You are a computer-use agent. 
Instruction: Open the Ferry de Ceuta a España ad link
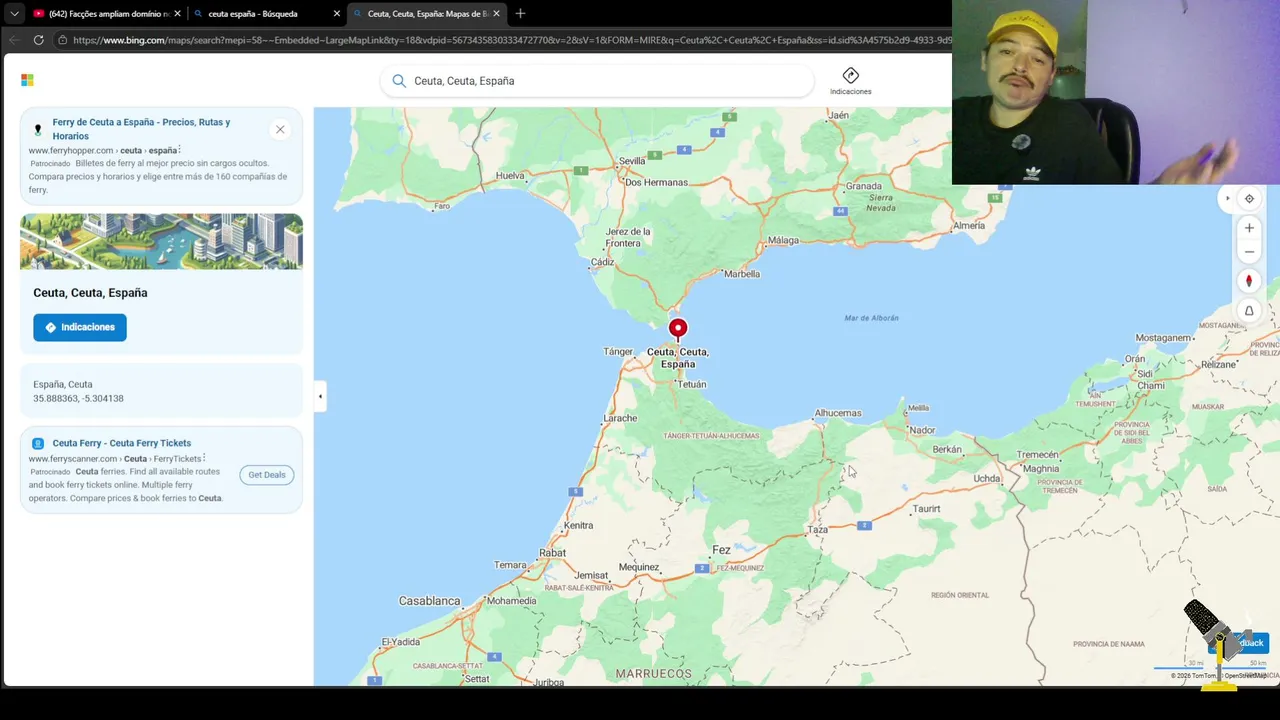pyautogui.click(x=141, y=129)
